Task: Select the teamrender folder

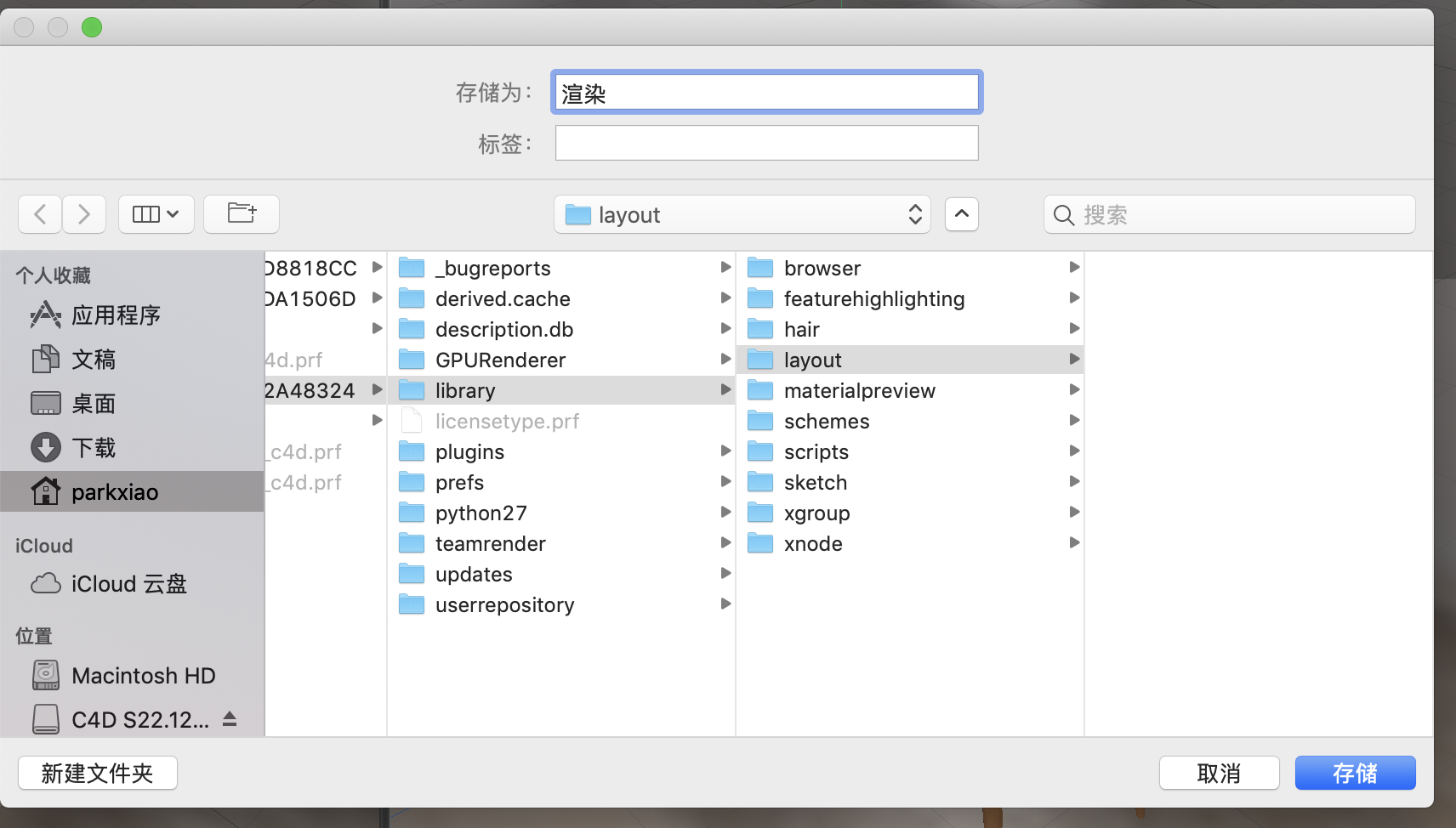Action: (561, 543)
